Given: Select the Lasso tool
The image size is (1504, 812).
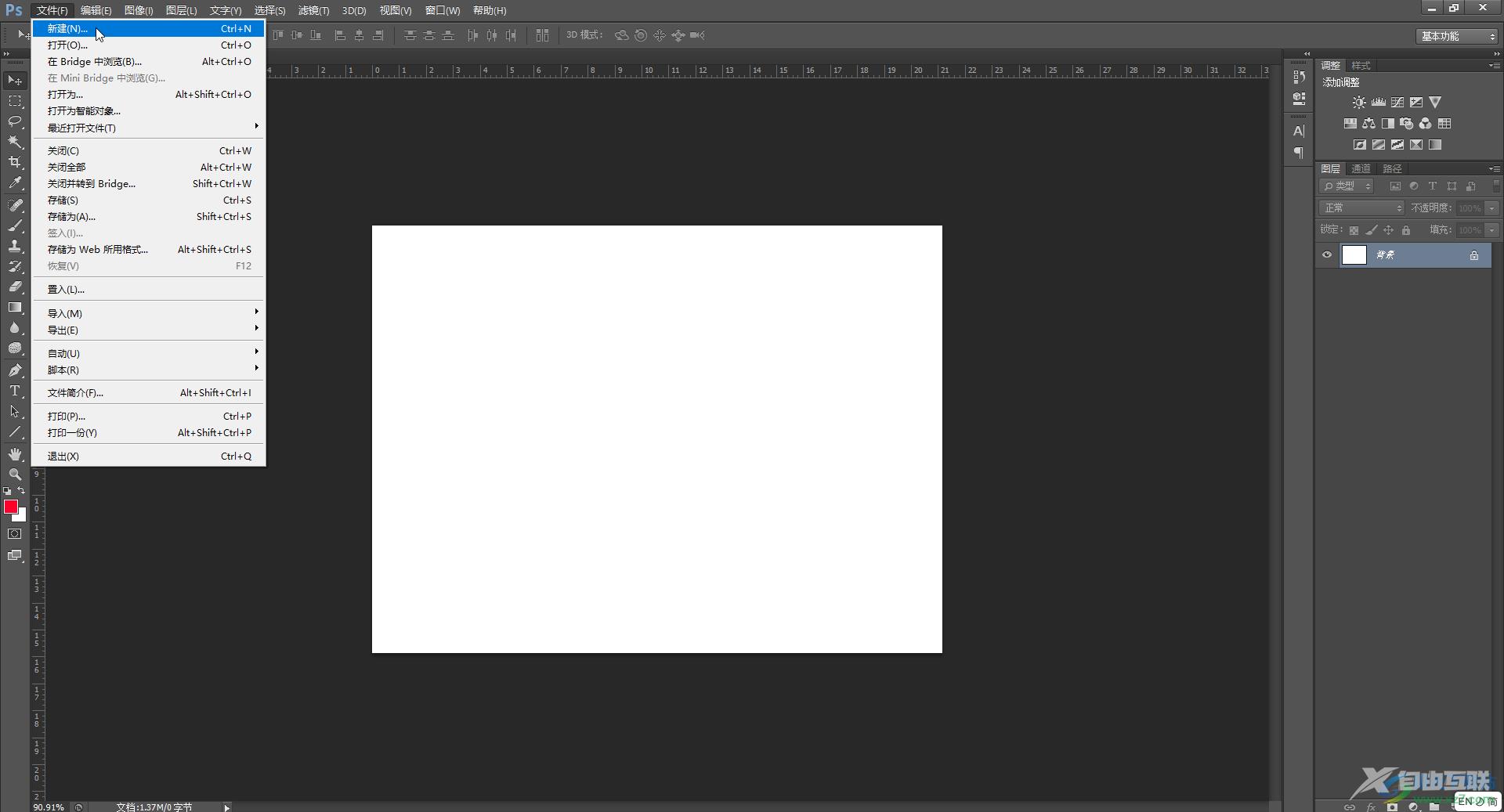Looking at the screenshot, I should 15,121.
